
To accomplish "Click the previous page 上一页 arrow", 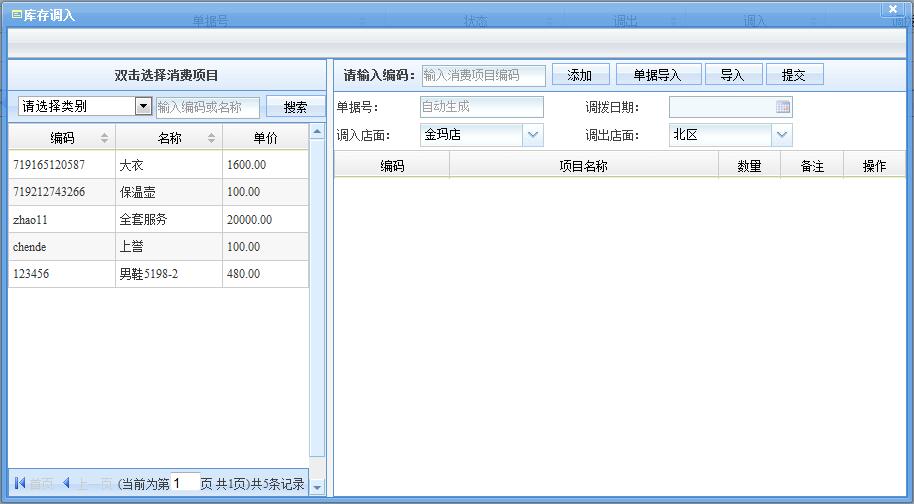I will pyautogui.click(x=67, y=484).
